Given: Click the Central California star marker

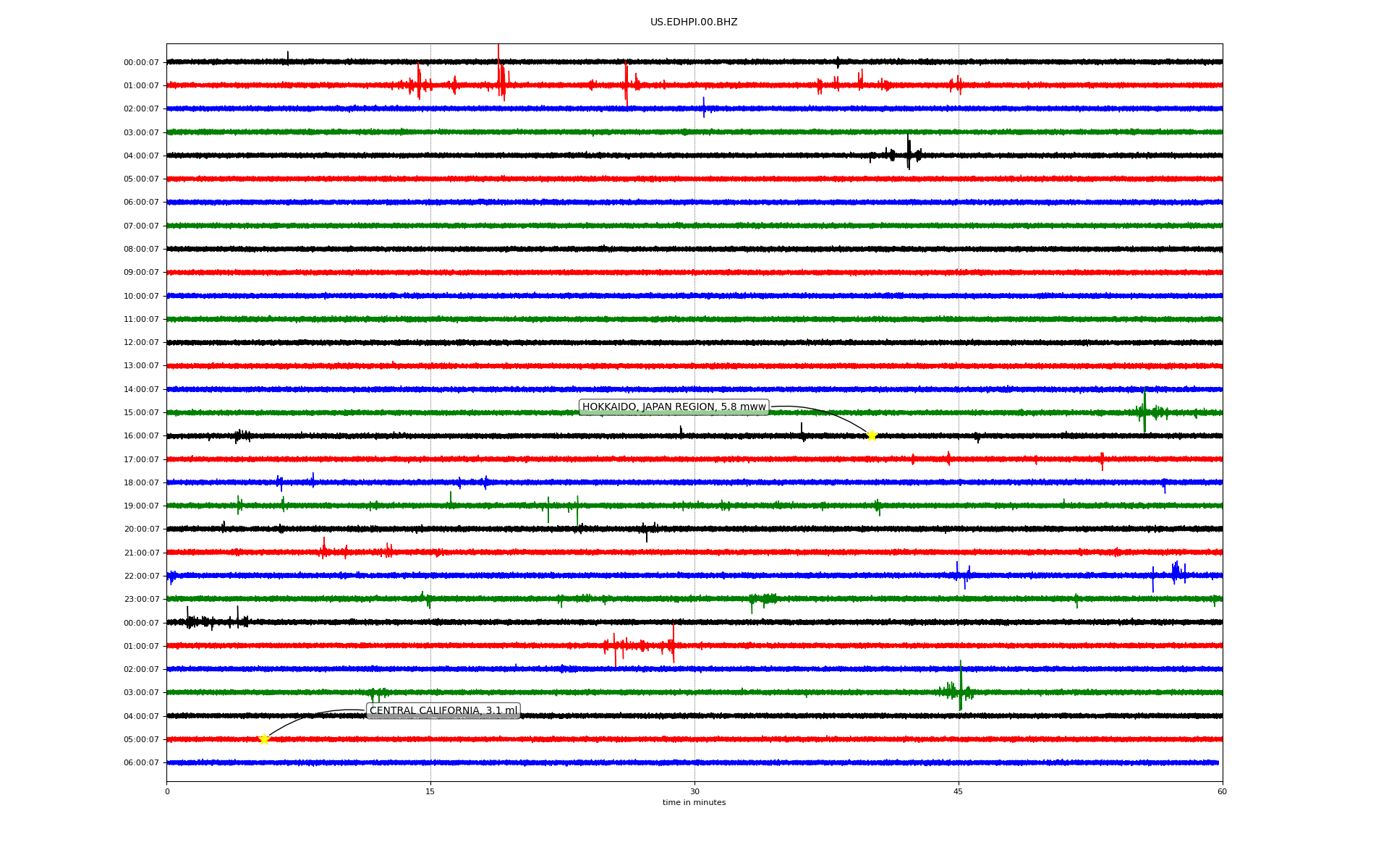Looking at the screenshot, I should coord(264,739).
